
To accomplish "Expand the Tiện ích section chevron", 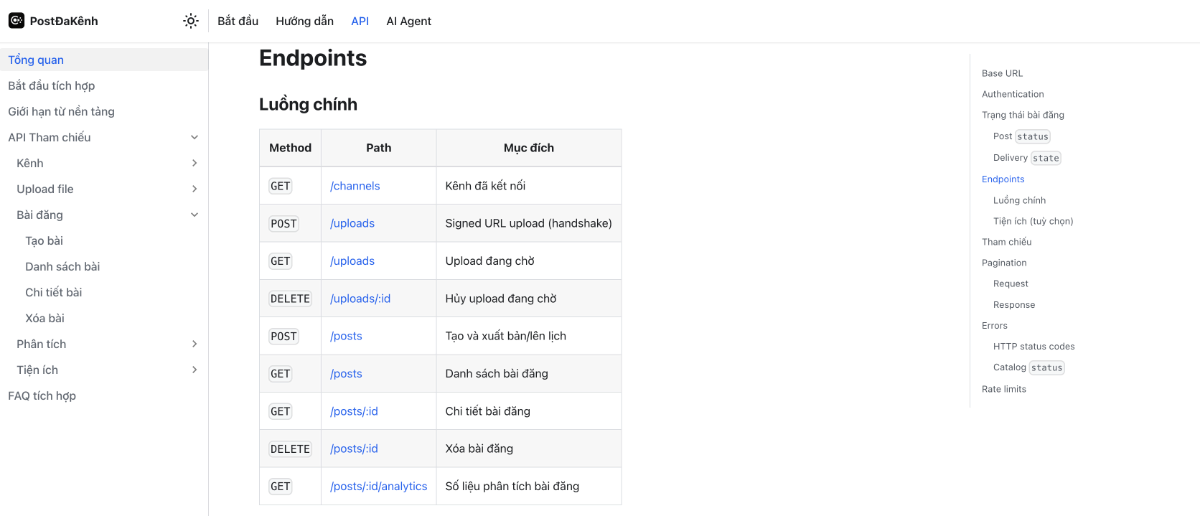I will [x=194, y=370].
